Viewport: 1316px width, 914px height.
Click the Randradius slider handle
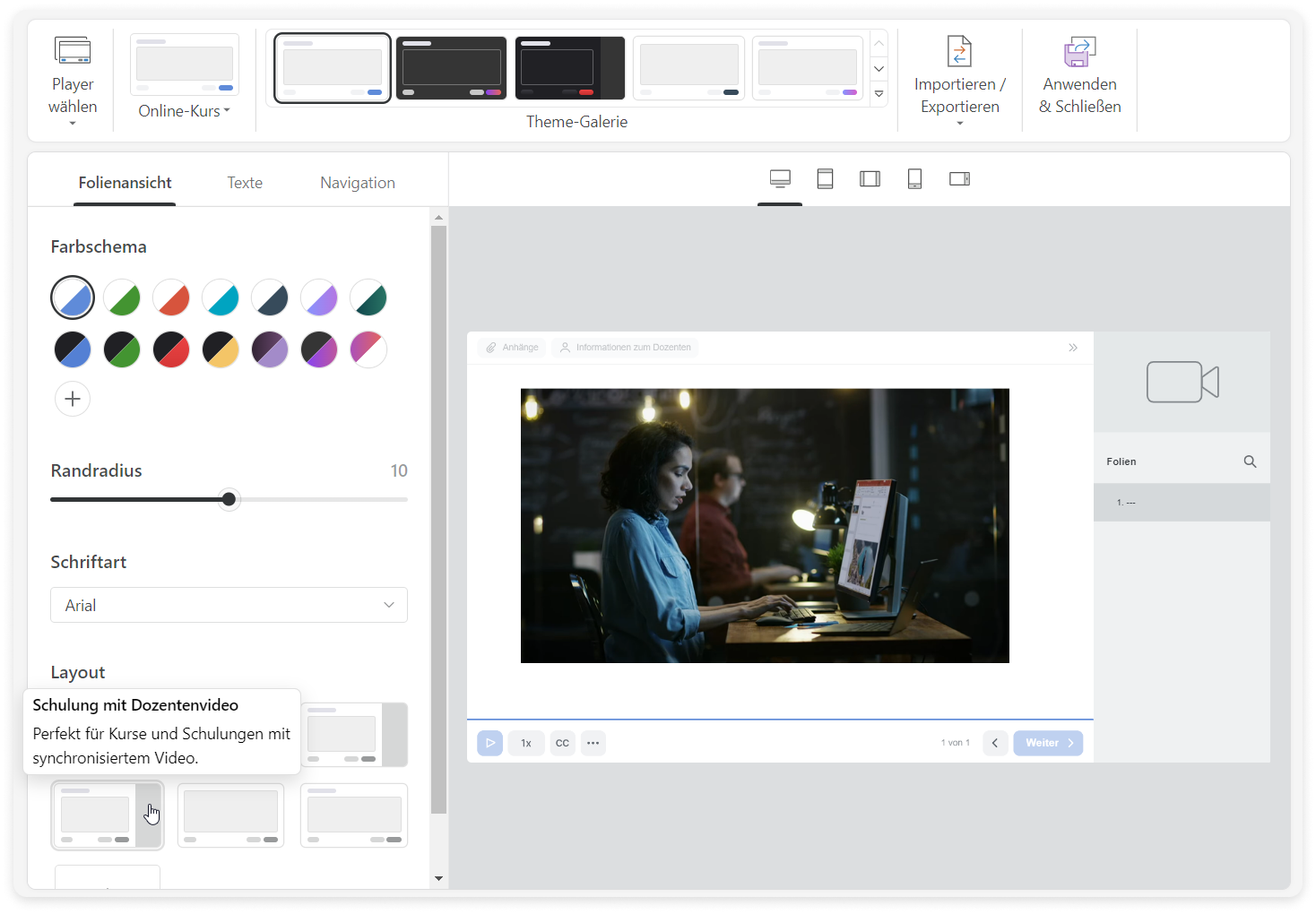coord(229,499)
